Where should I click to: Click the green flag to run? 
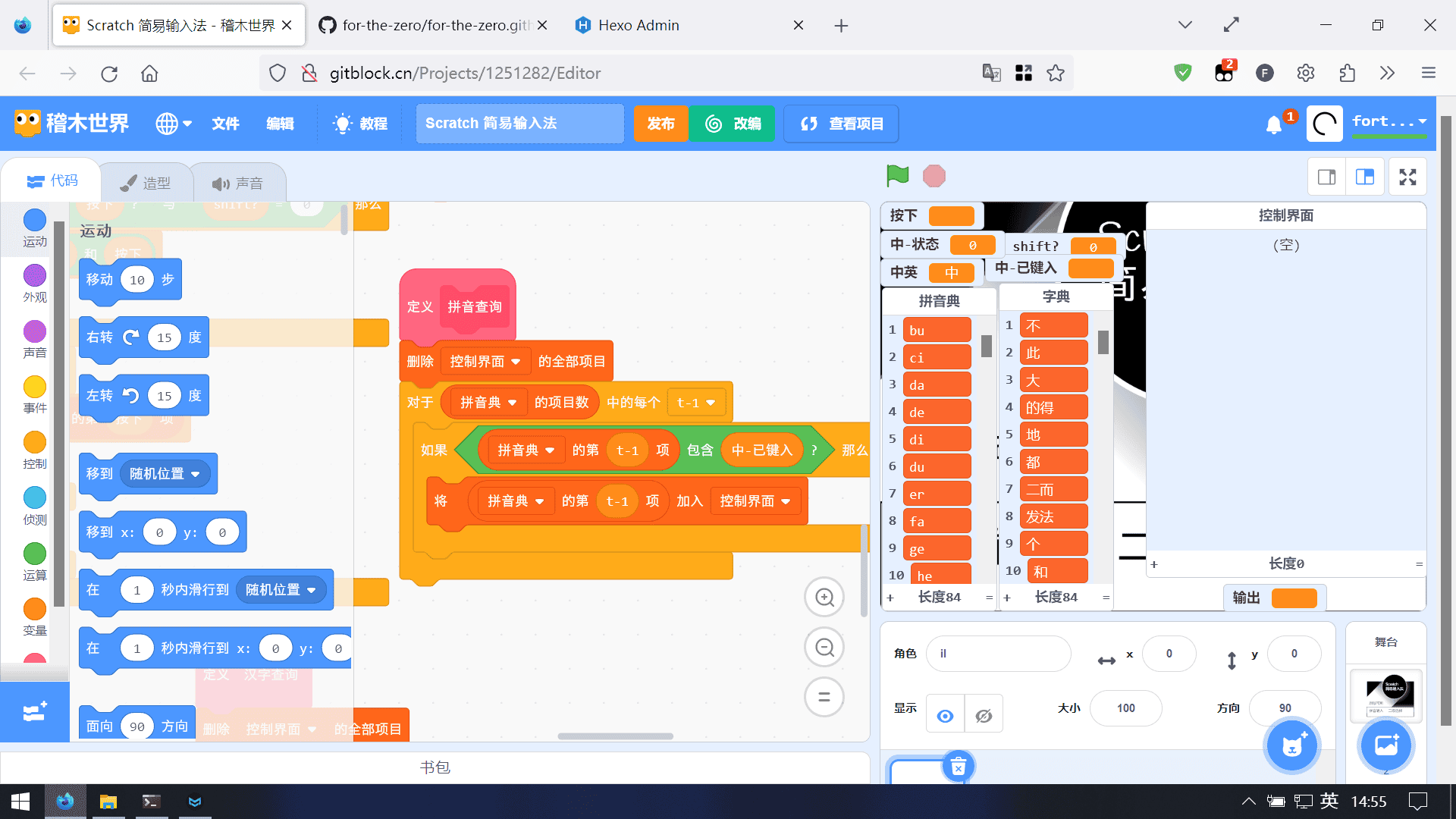coord(897,176)
